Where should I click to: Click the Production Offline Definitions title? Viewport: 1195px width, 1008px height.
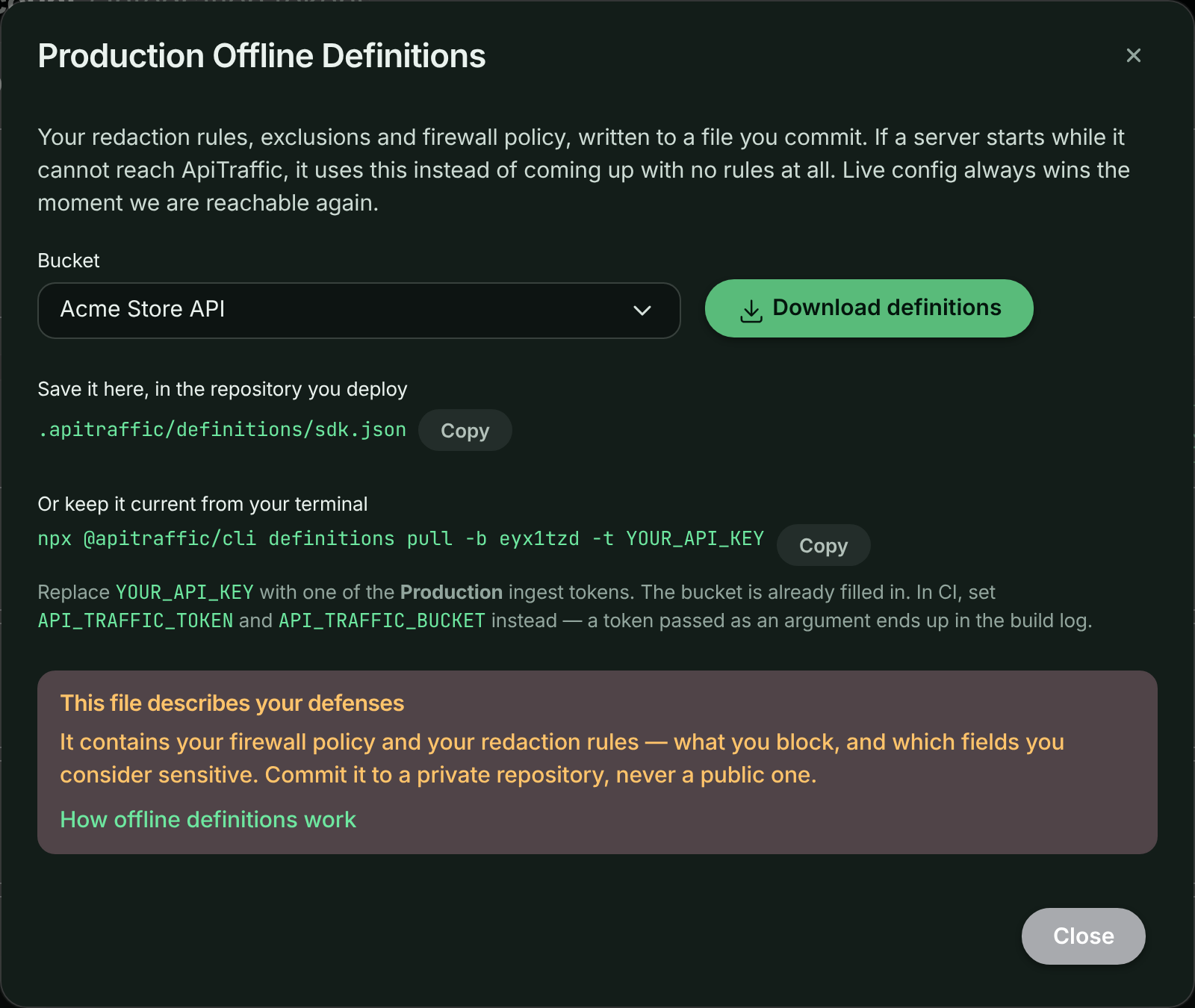pyautogui.click(x=261, y=56)
